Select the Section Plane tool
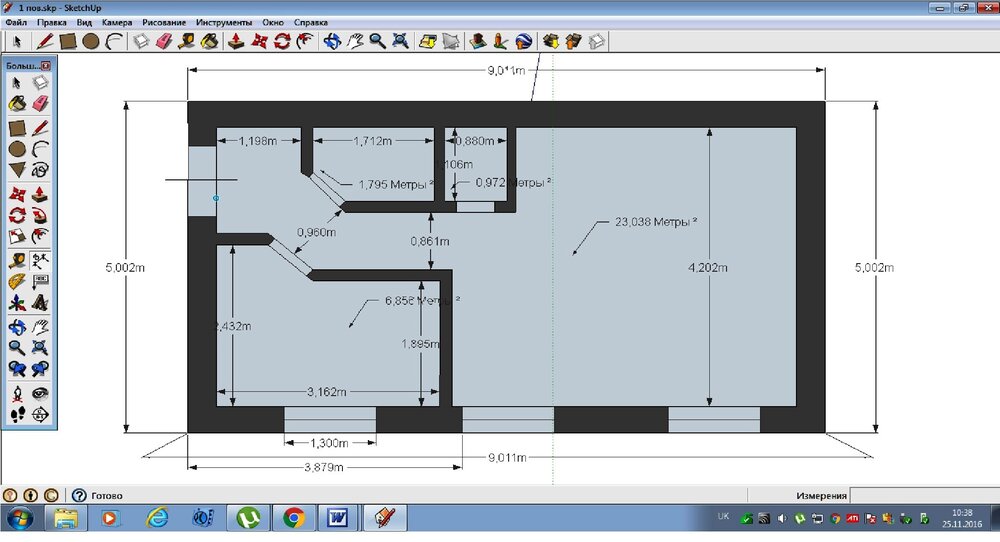 [x=40, y=414]
